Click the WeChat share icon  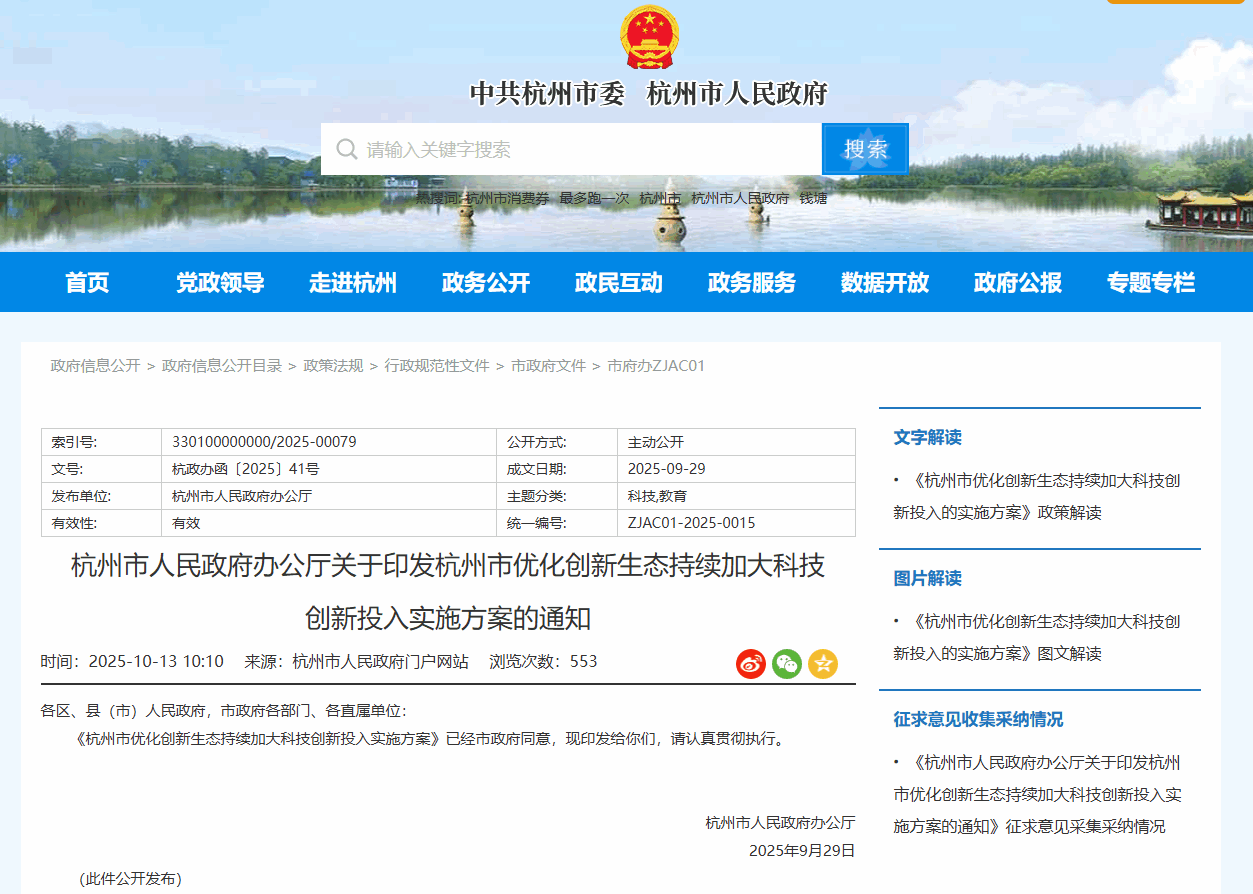tap(787, 664)
